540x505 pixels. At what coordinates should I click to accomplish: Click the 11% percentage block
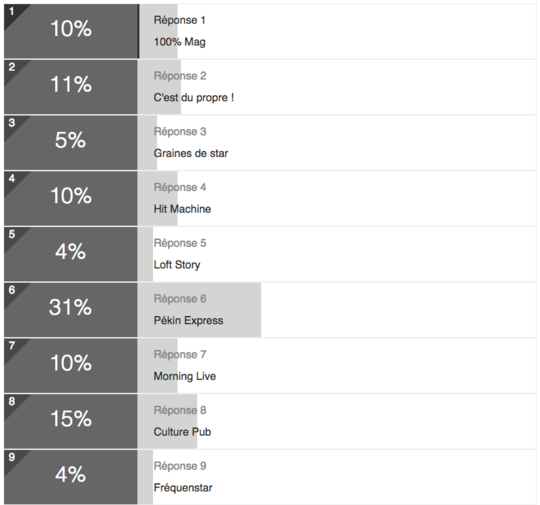[x=71, y=87]
